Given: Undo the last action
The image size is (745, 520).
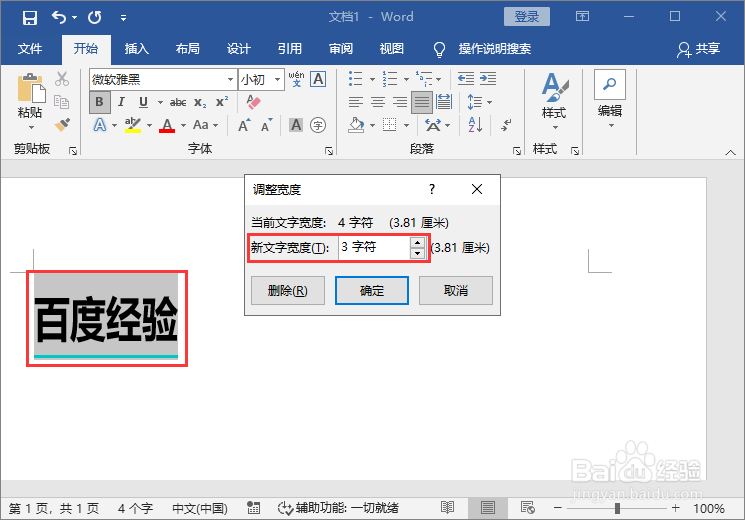Looking at the screenshot, I should 59,18.
